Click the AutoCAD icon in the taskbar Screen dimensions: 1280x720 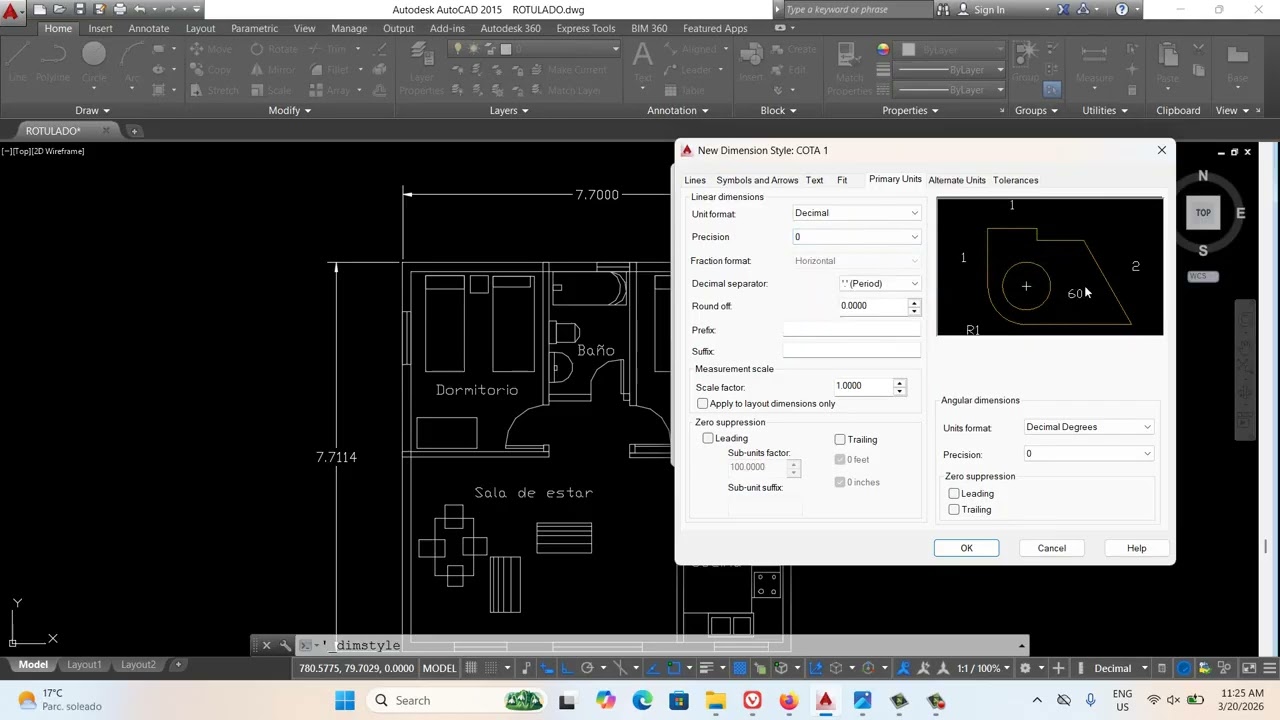[x=825, y=700]
